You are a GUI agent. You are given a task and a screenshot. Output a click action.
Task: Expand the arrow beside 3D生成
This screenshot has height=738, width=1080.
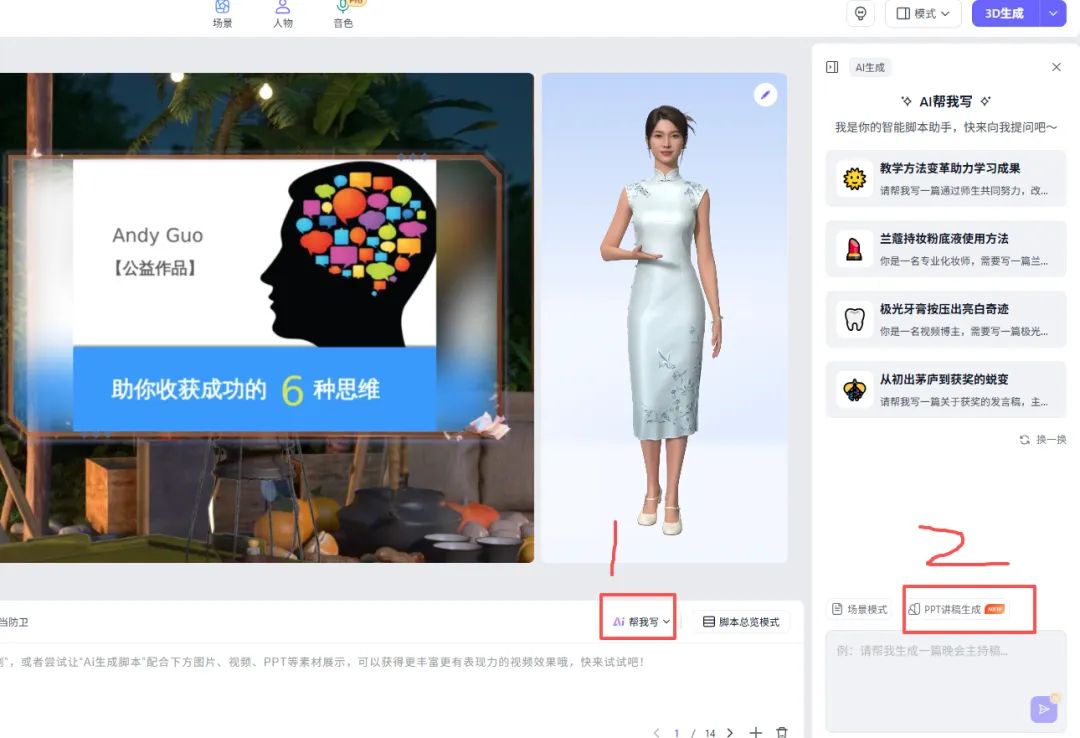[1052, 13]
